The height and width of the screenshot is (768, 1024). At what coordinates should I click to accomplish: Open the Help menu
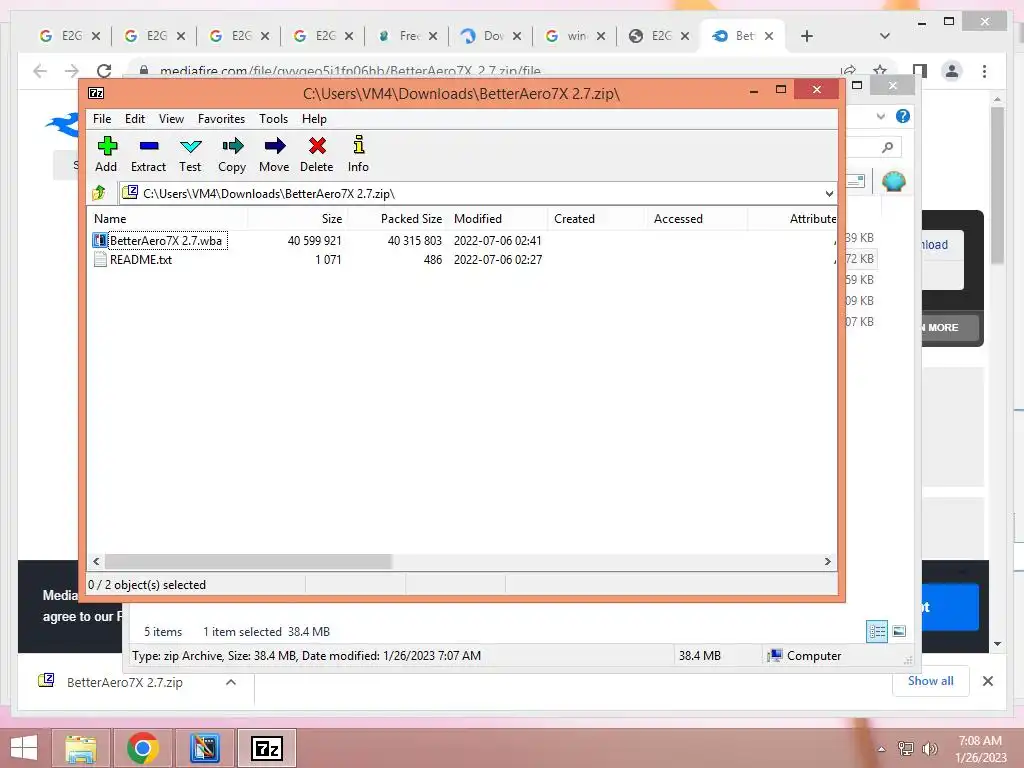coord(313,119)
